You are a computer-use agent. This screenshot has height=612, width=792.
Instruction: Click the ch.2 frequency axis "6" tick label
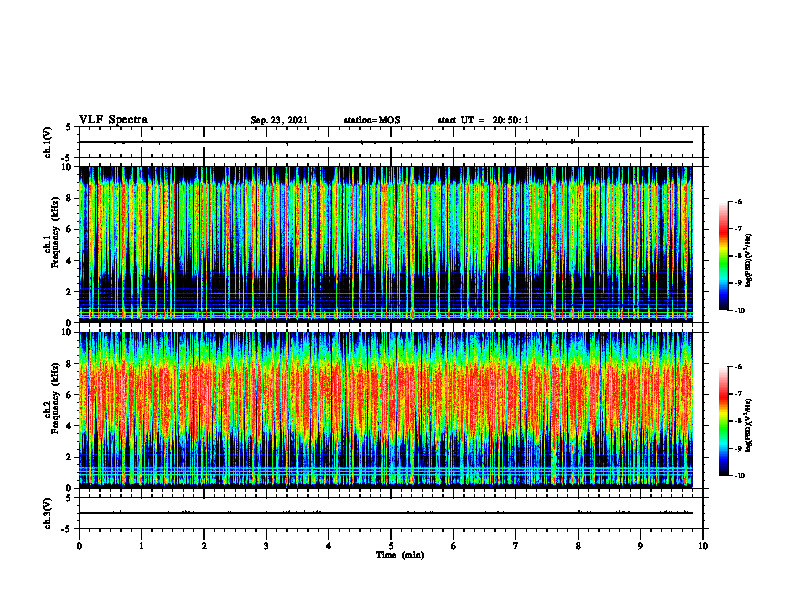[x=70, y=395]
